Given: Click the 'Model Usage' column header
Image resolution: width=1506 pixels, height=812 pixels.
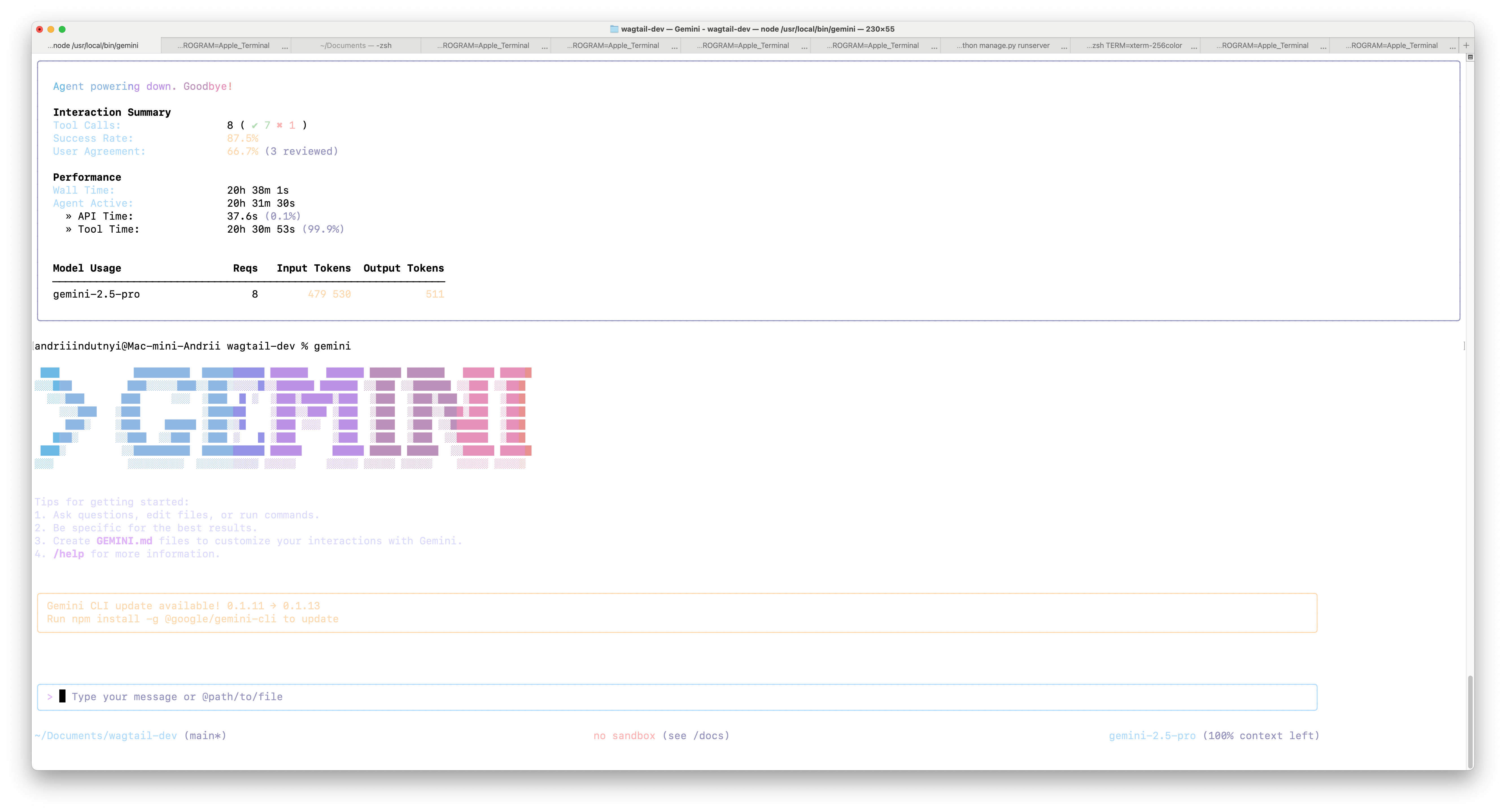Looking at the screenshot, I should 87,268.
